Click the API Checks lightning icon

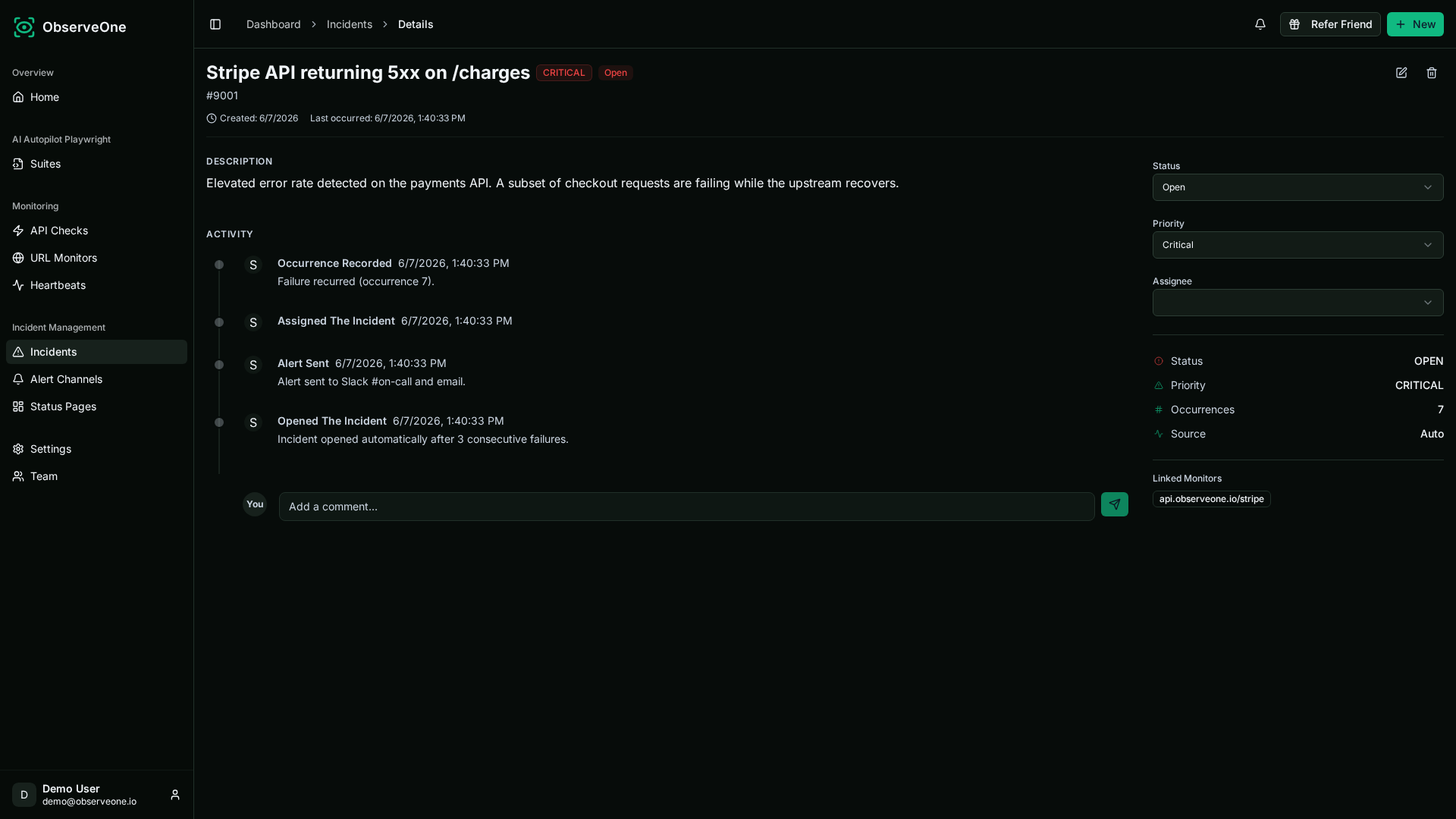pyautogui.click(x=18, y=231)
